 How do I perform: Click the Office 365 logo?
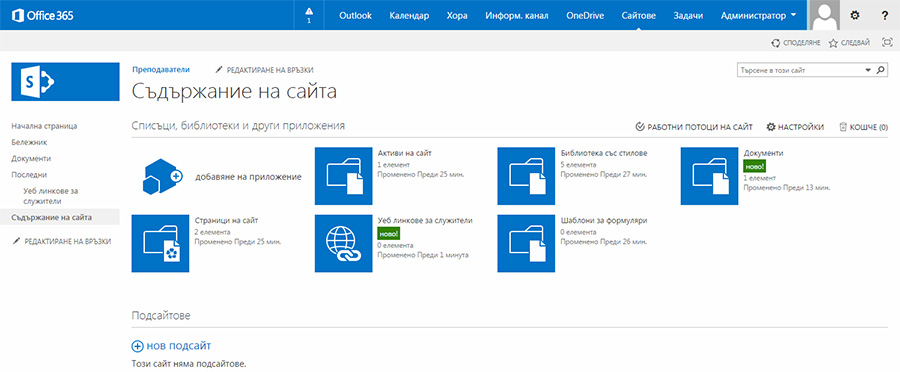coord(42,16)
